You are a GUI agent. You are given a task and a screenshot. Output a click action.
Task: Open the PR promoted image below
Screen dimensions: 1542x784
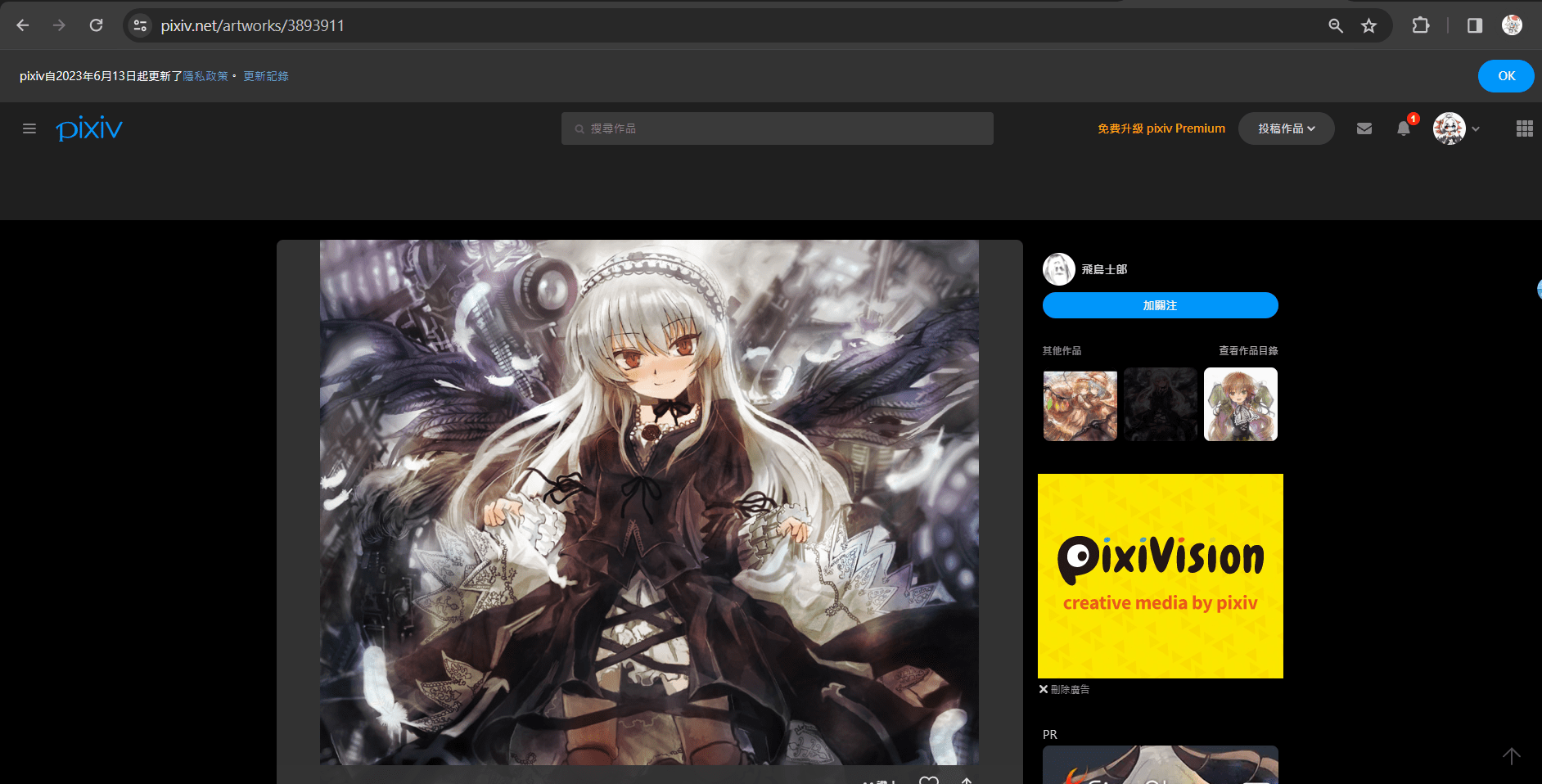(1161, 765)
